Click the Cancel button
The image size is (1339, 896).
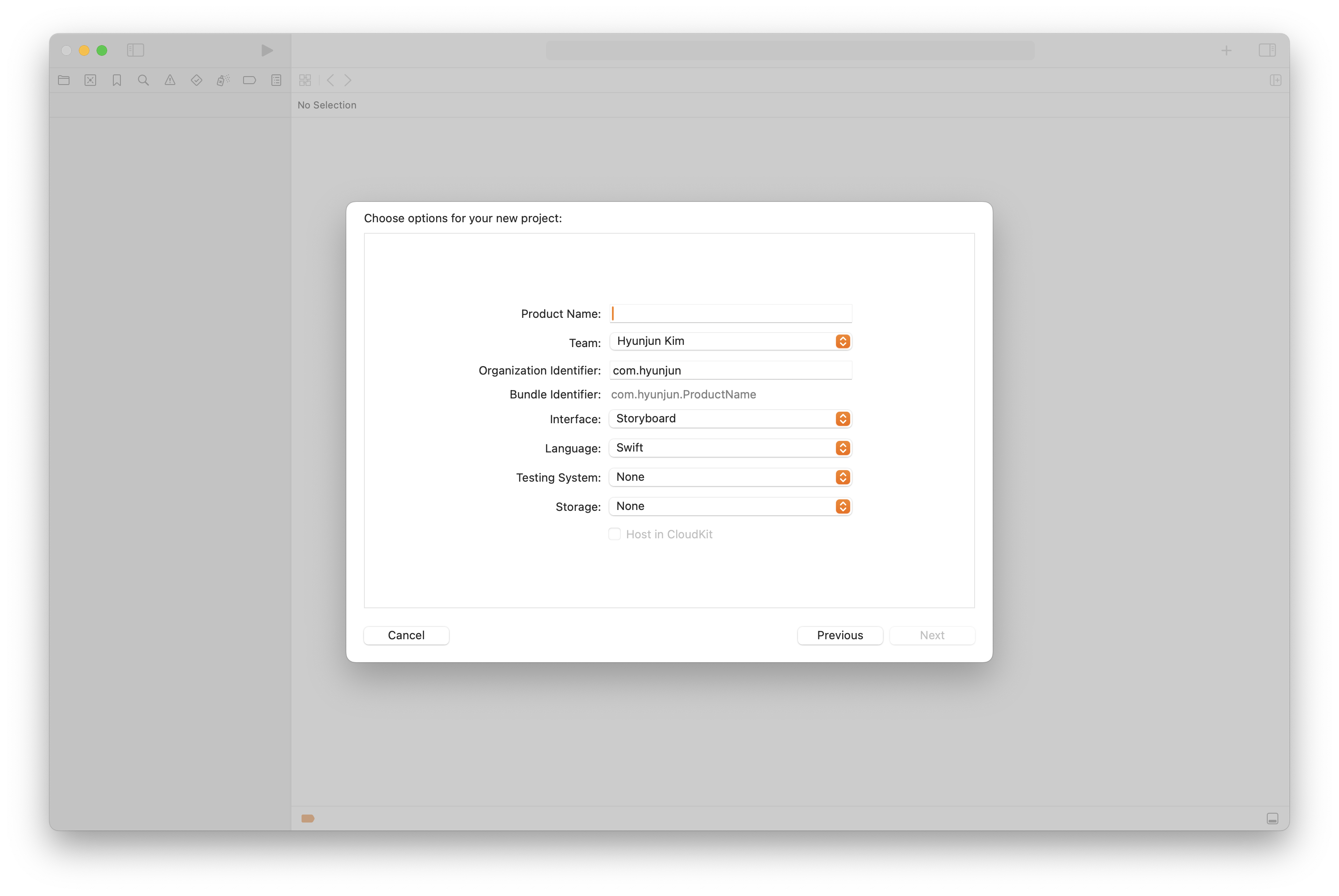click(x=406, y=635)
